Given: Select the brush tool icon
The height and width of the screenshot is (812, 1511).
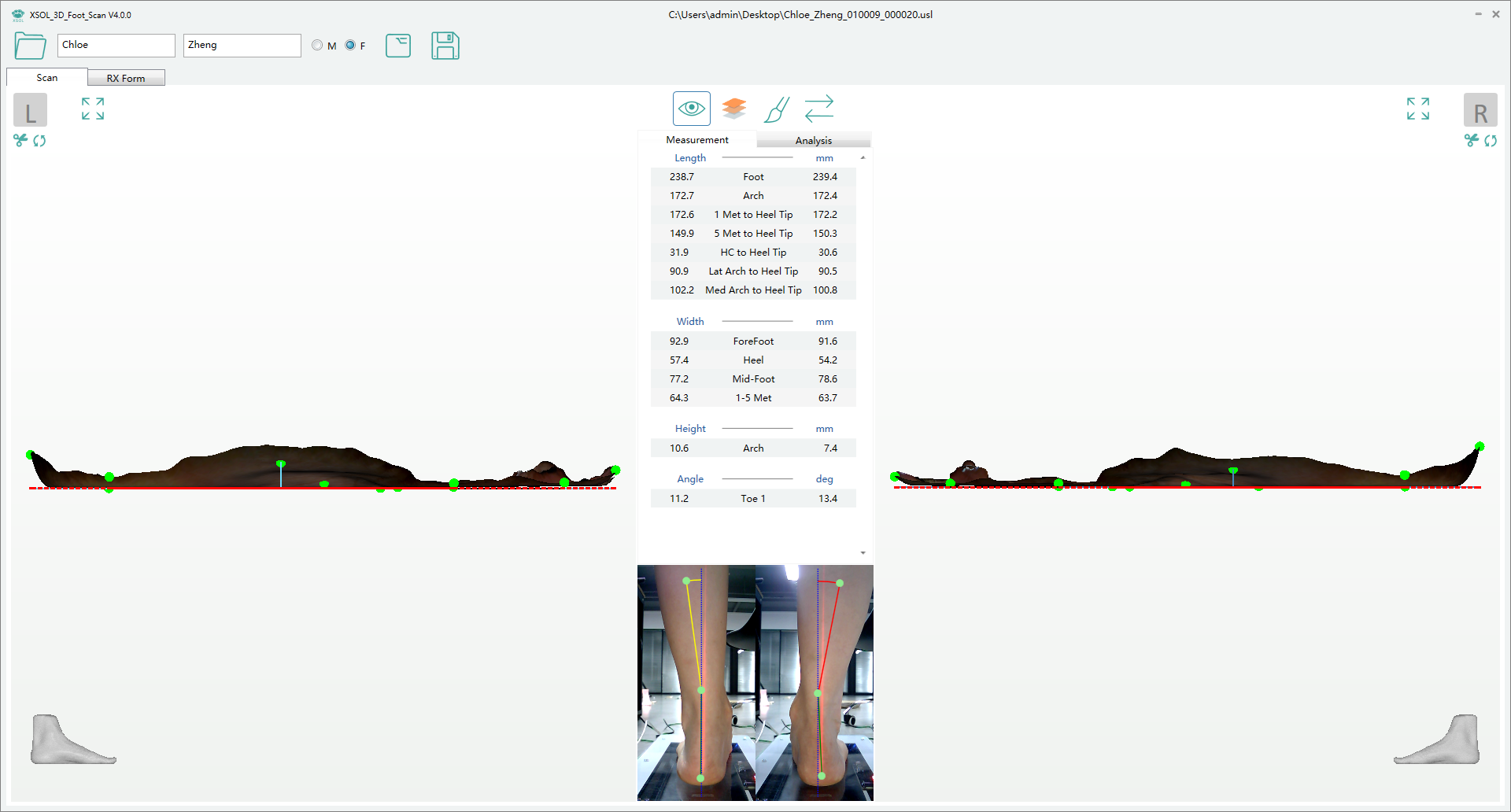Looking at the screenshot, I should point(776,109).
